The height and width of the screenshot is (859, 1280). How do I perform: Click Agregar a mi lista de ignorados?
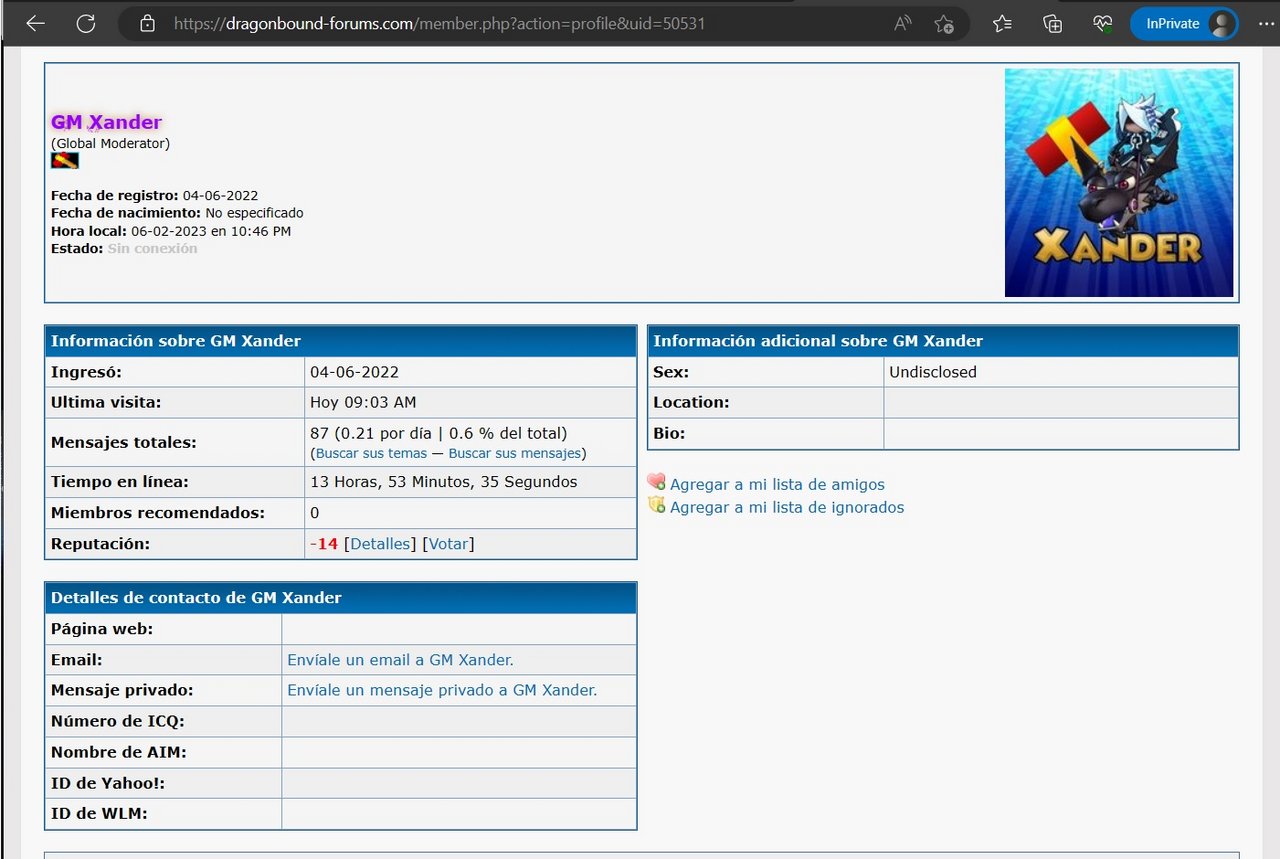tap(787, 507)
